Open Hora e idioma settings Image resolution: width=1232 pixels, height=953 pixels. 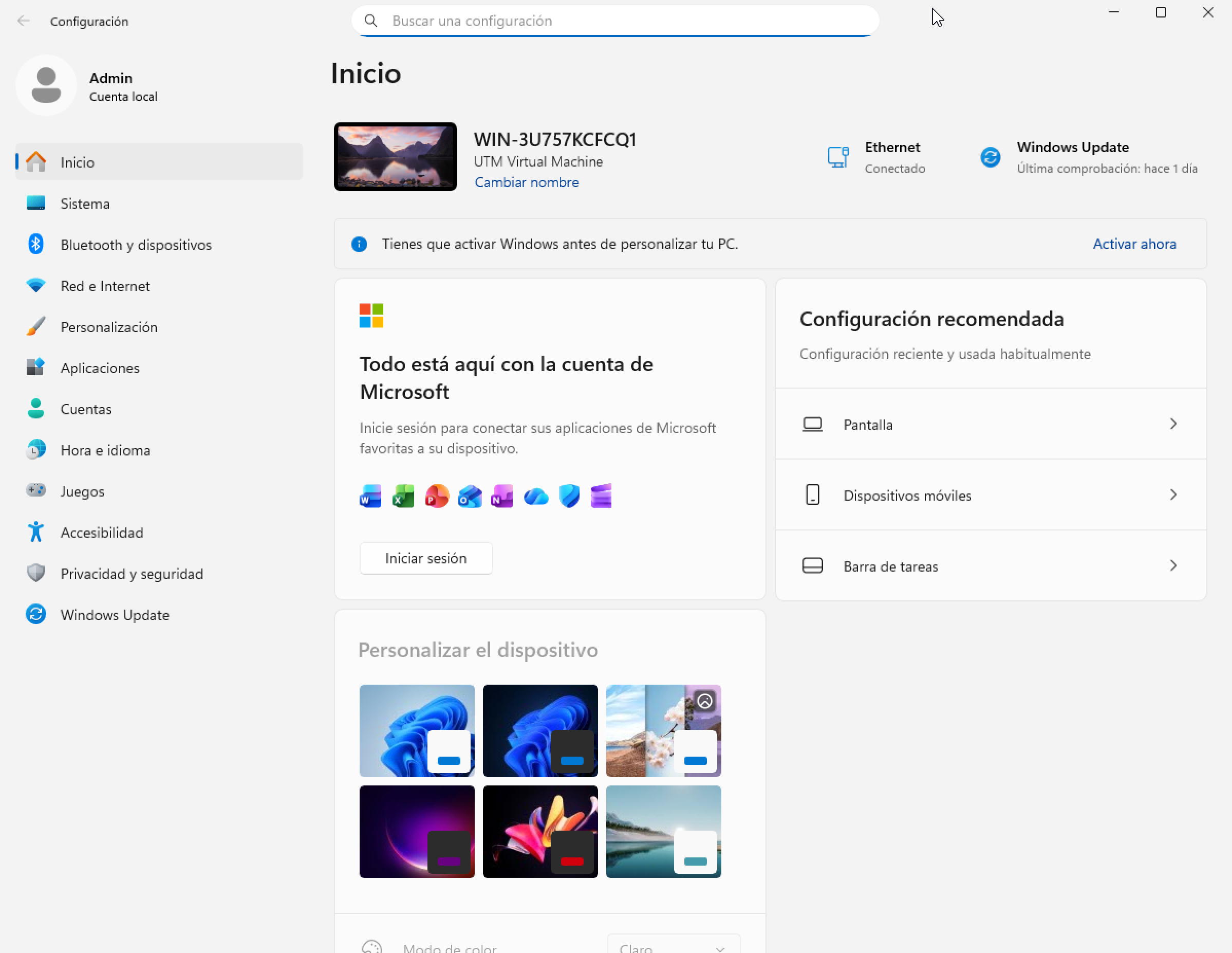click(159, 450)
